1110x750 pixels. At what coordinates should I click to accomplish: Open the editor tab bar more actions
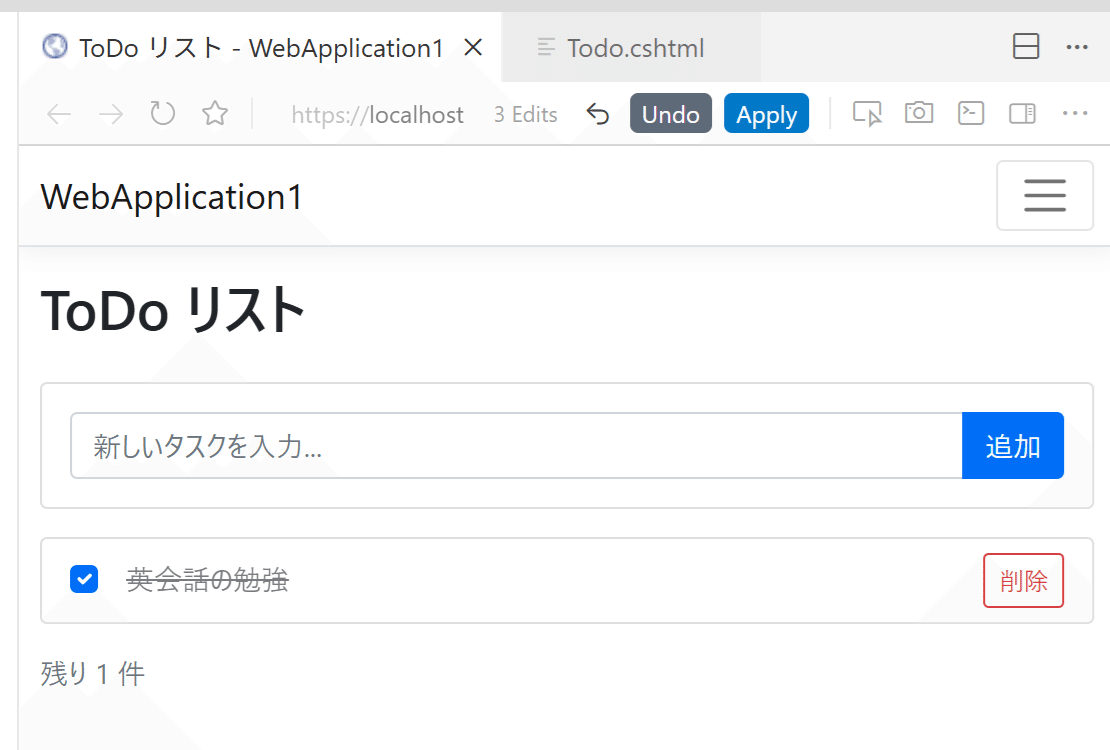coord(1077,47)
